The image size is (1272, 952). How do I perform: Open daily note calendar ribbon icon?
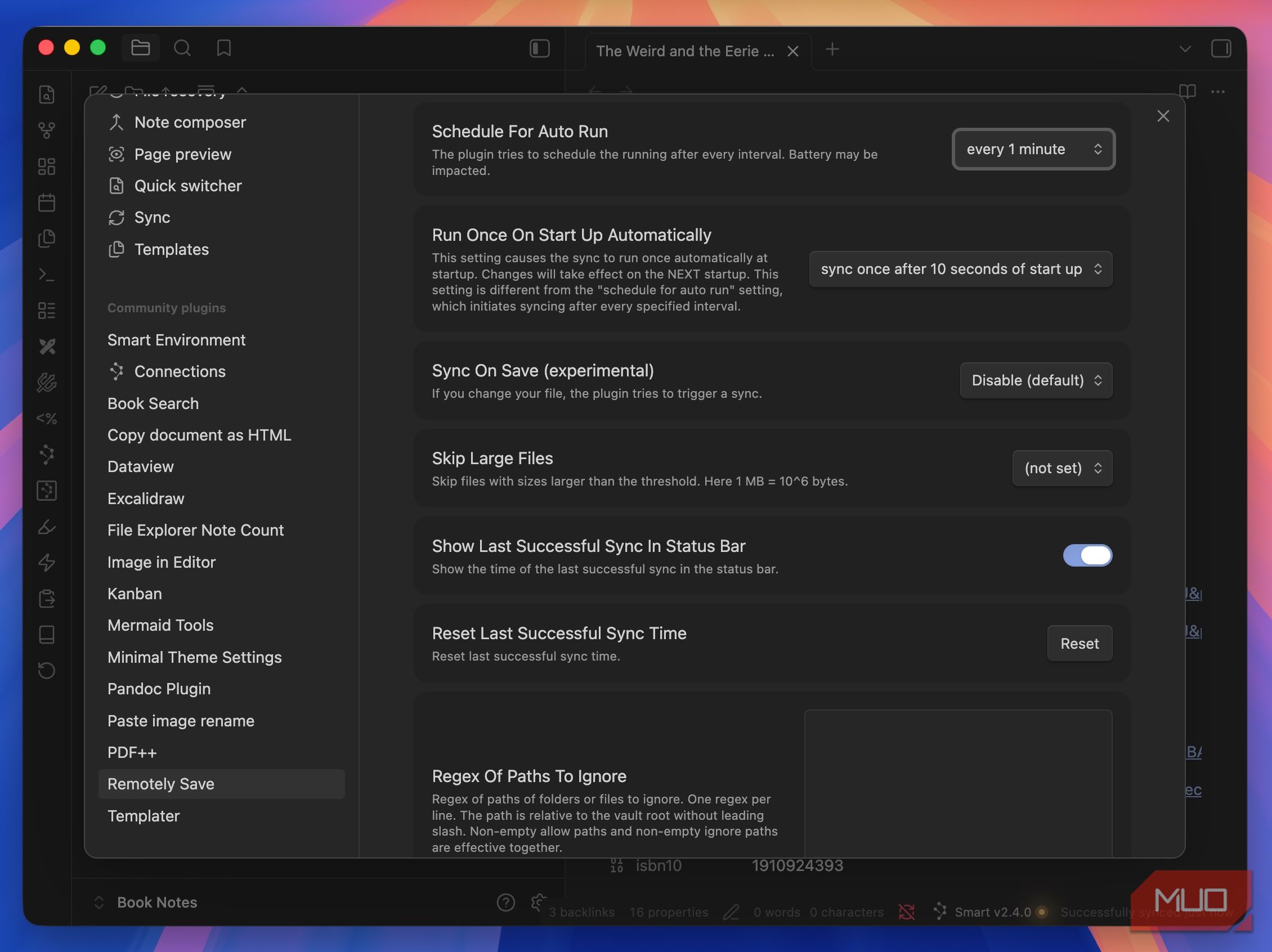47,203
